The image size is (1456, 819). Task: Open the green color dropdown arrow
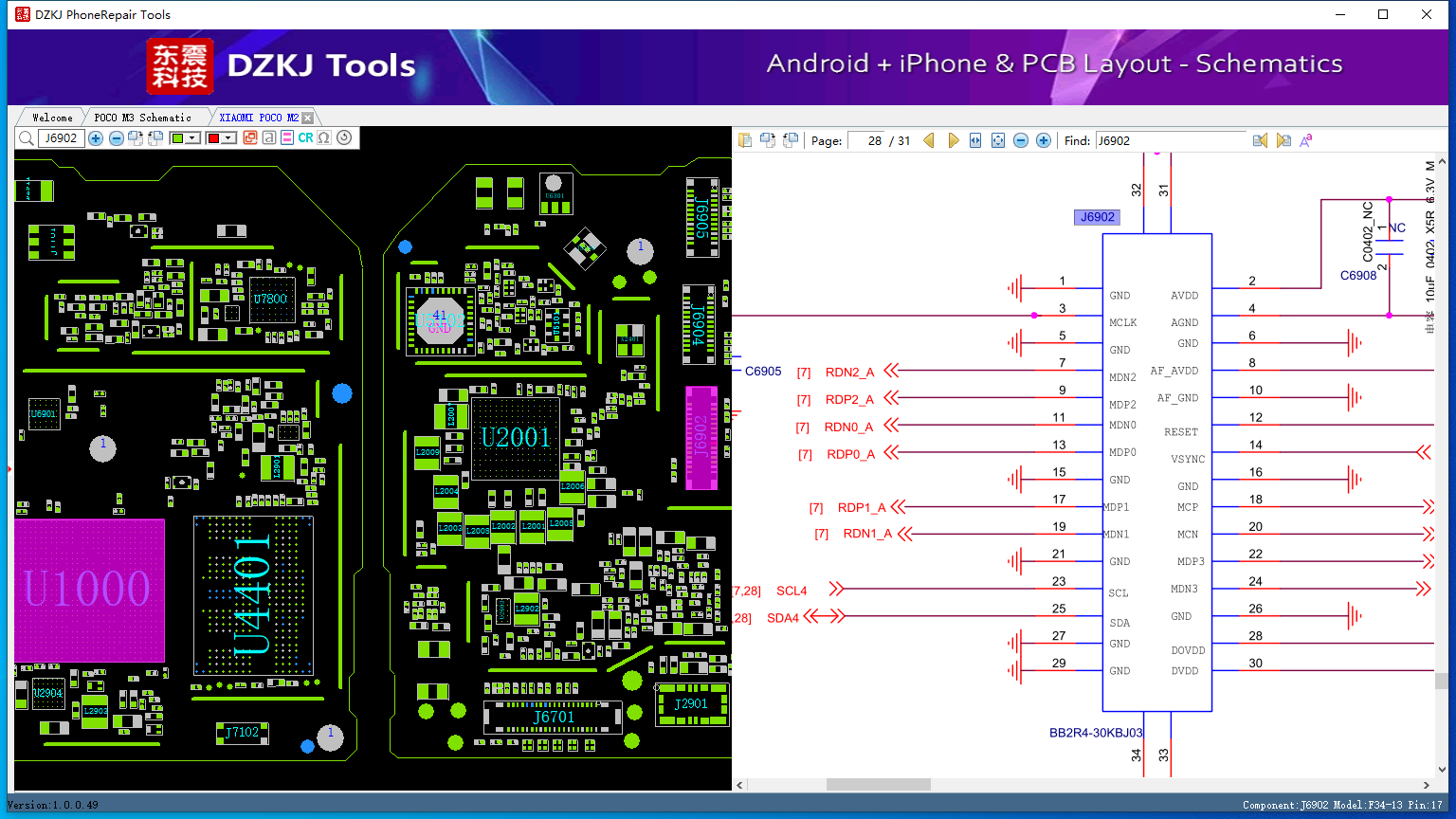[x=192, y=138]
